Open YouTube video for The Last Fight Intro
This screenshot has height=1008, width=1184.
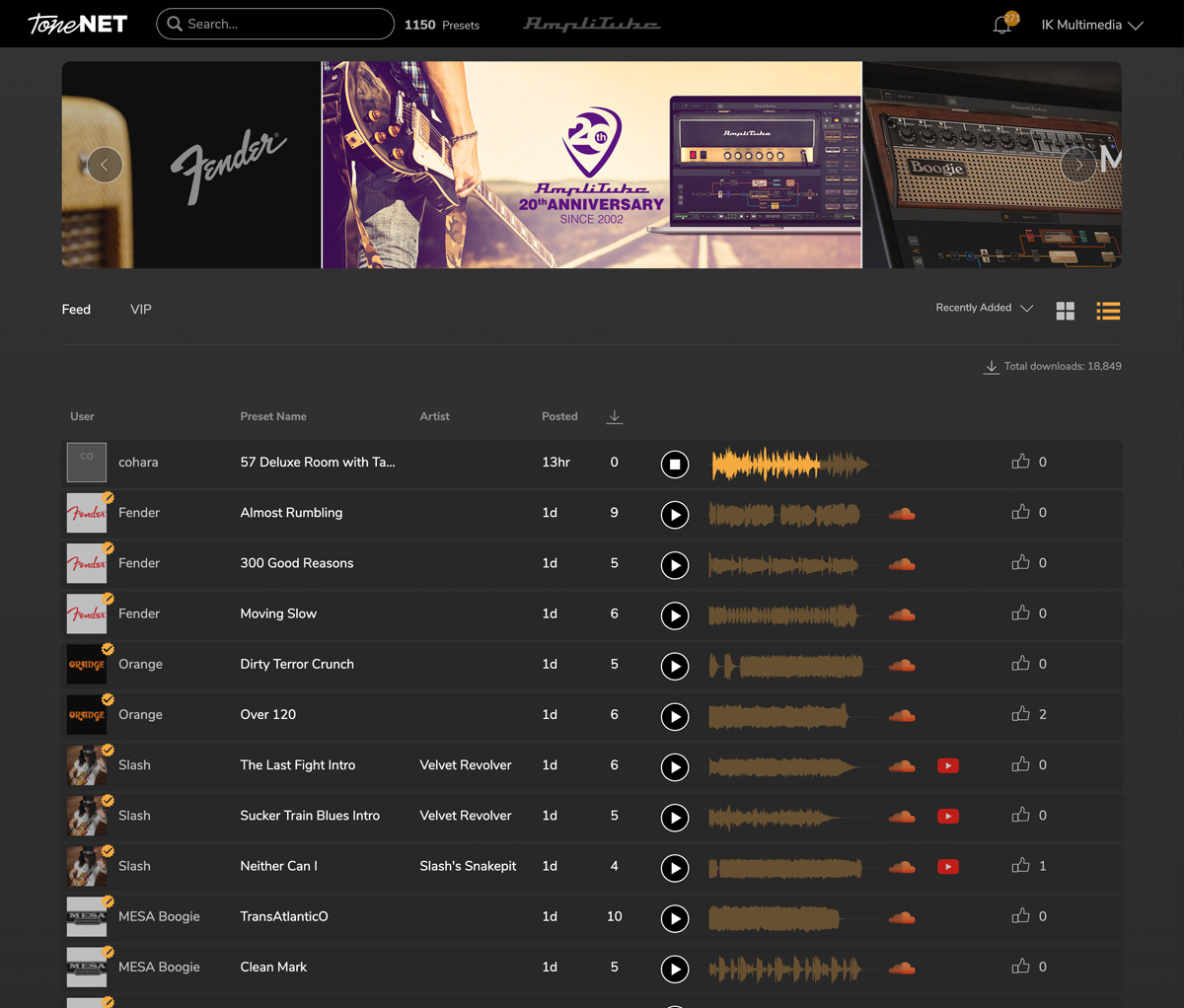948,765
